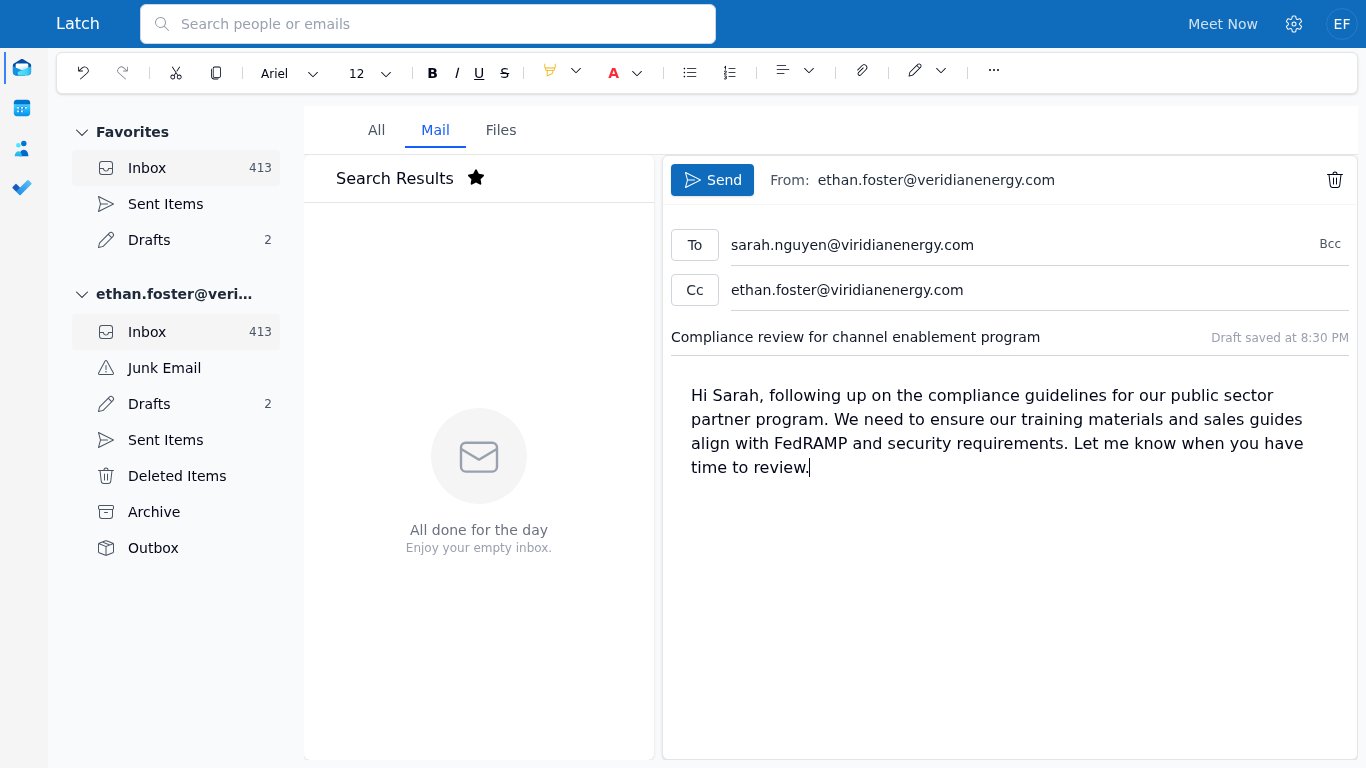Click the Cut scissors icon
Image resolution: width=1366 pixels, height=768 pixels.
176,72
